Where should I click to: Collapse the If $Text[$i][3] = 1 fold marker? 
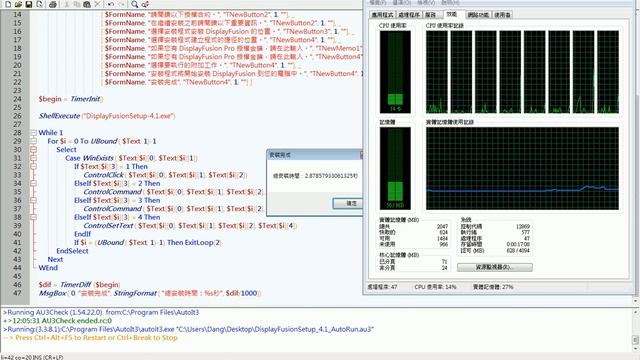pos(33,167)
